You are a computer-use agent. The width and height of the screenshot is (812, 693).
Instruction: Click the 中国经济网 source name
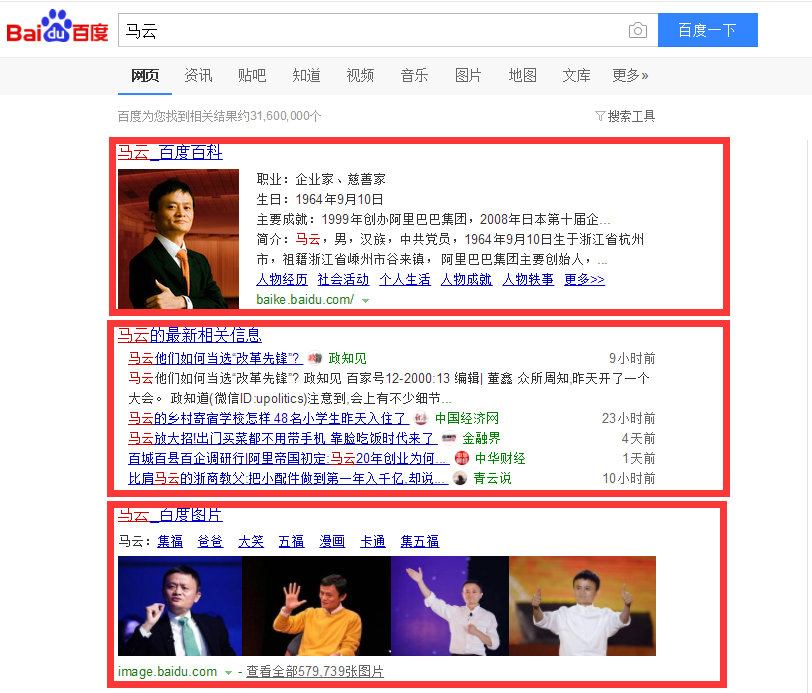click(x=467, y=418)
